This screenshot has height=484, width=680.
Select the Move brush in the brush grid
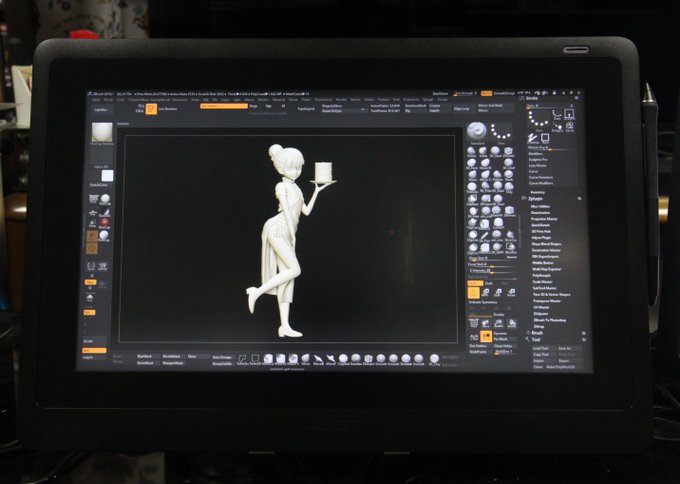pos(472,174)
